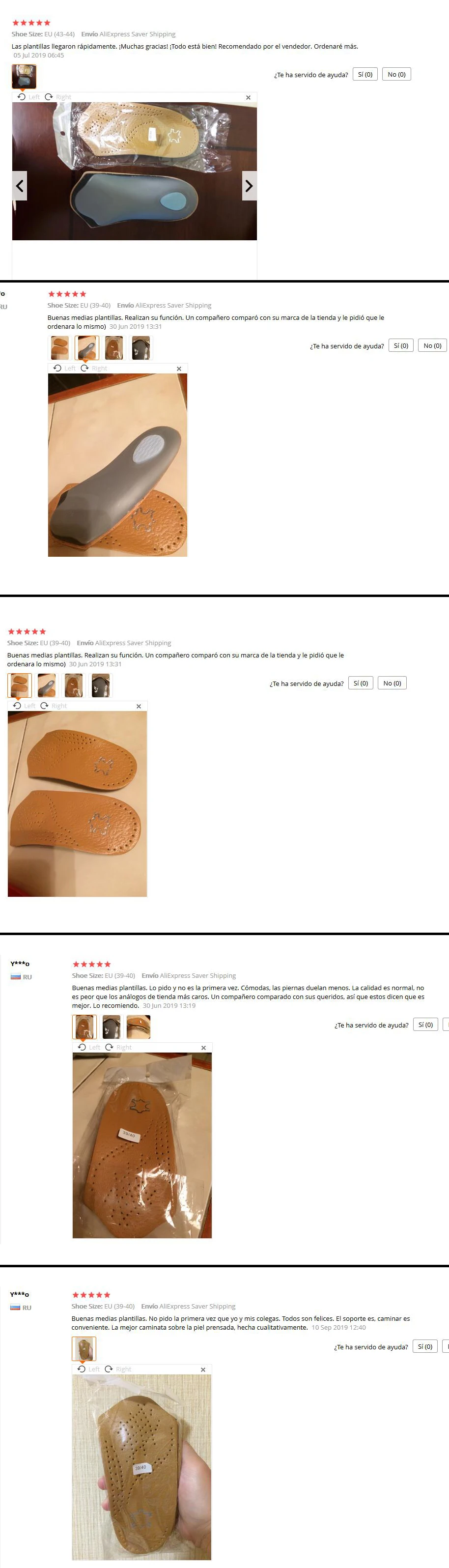Image resolution: width=449 pixels, height=1568 pixels.
Task: Show next photo in first review viewer
Action: click(249, 186)
